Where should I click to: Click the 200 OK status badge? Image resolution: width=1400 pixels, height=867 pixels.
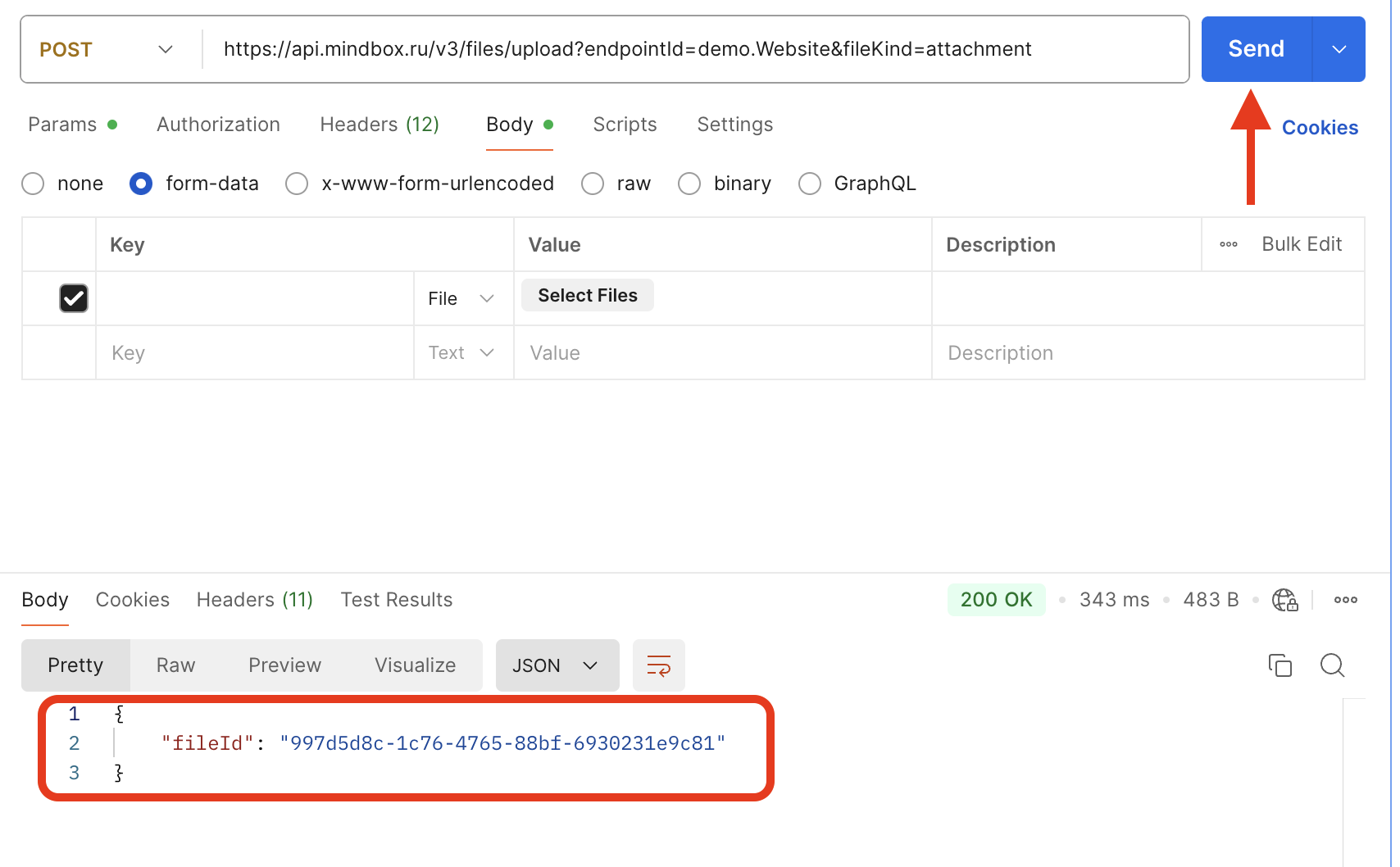coord(997,600)
